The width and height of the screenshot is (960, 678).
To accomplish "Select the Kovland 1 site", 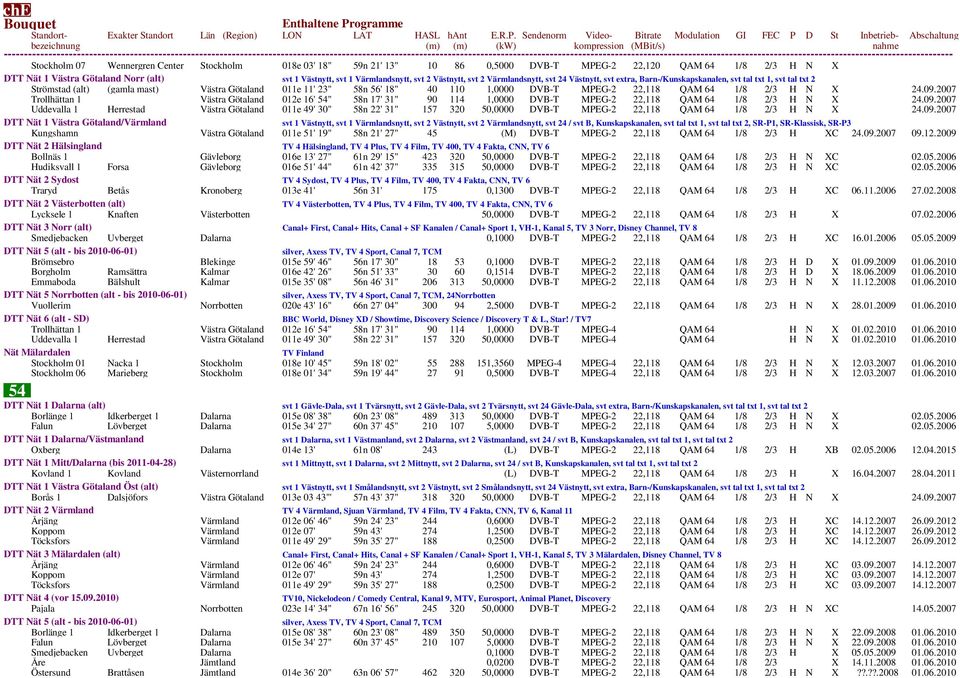I will tap(51, 473).
